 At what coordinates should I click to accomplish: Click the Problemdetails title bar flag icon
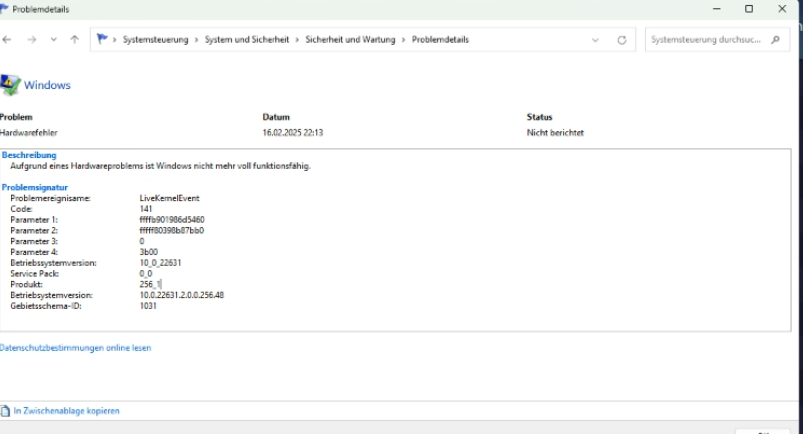[4, 9]
